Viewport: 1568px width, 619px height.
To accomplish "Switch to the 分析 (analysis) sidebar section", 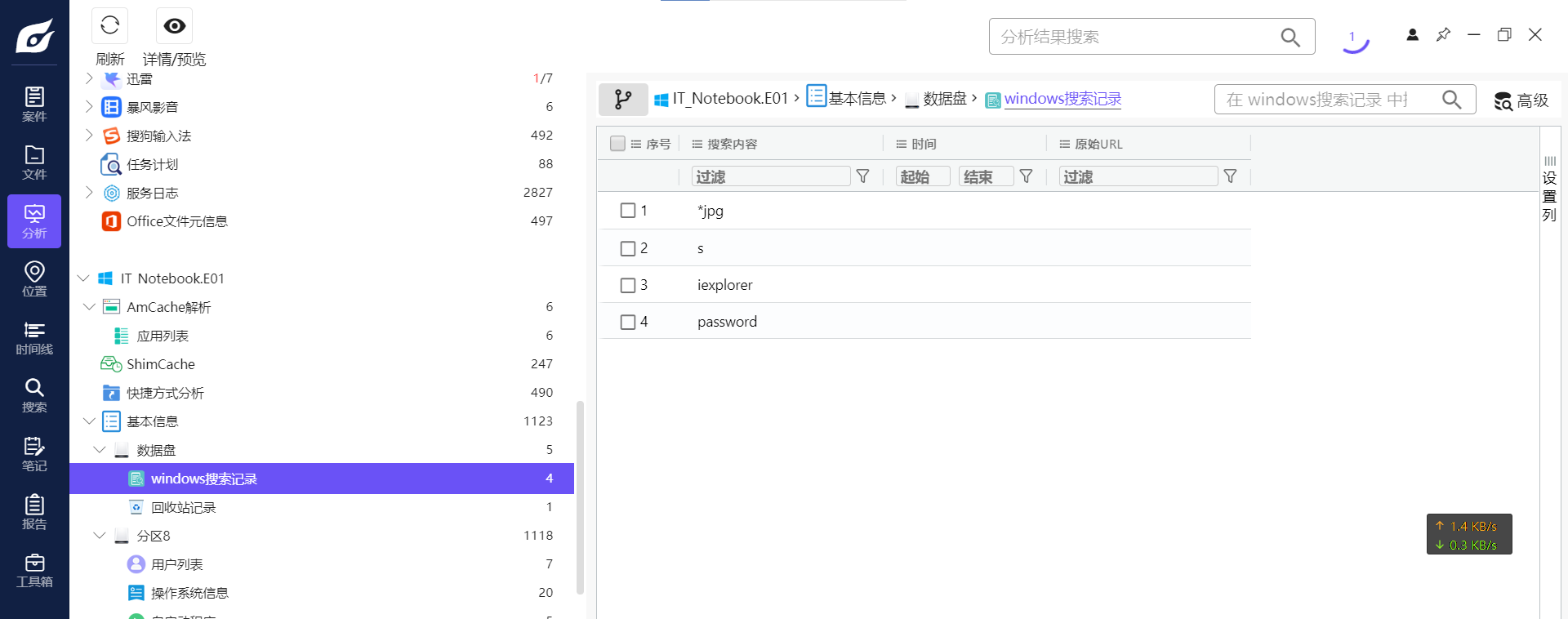I will 34,221.
